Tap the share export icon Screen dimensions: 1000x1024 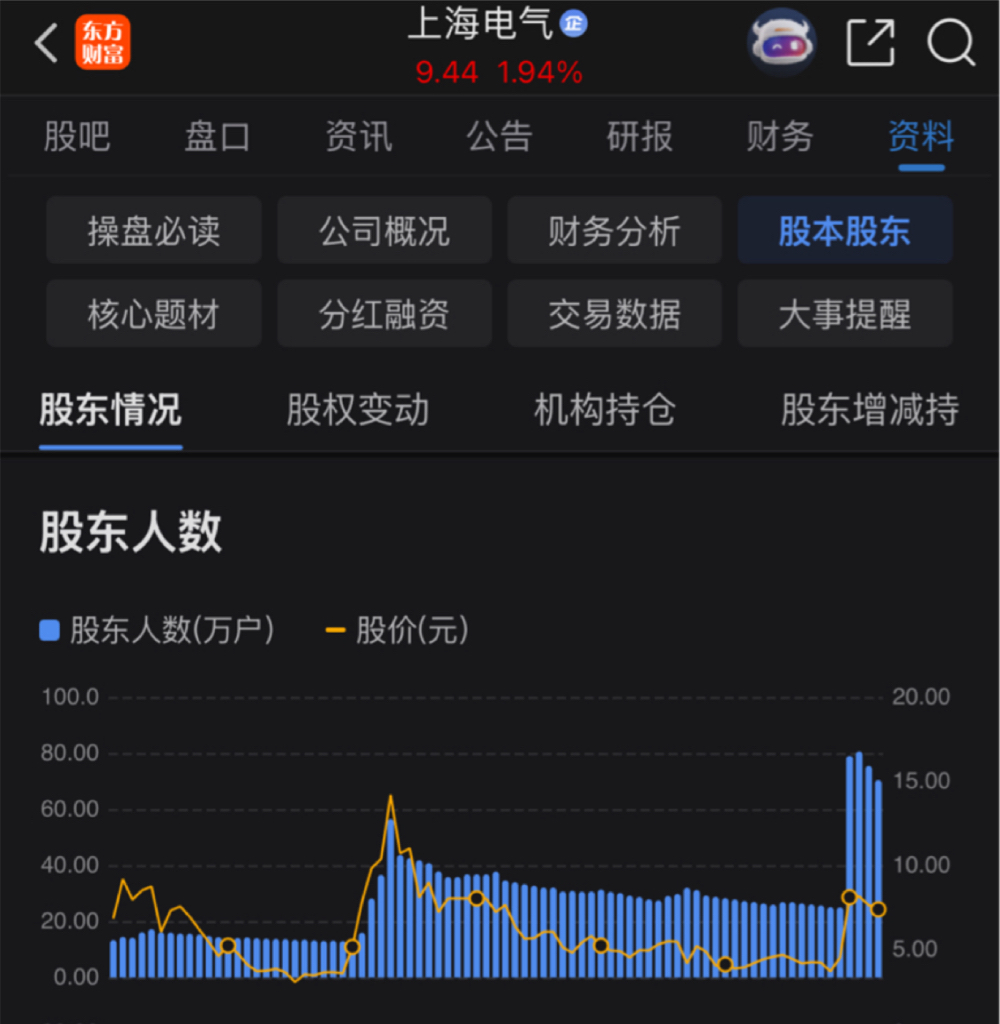coord(870,43)
